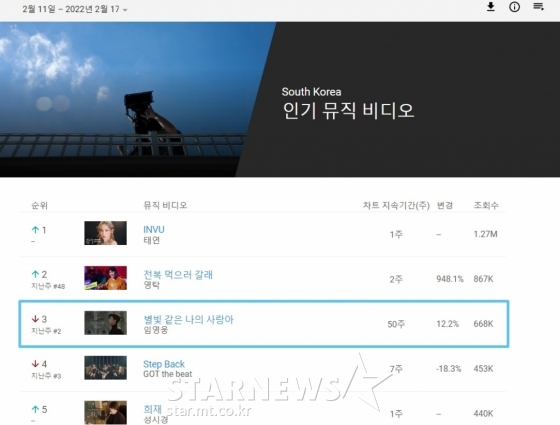This screenshot has width=560, height=425.
Task: Open the 희재 music video link
Action: click(x=152, y=409)
